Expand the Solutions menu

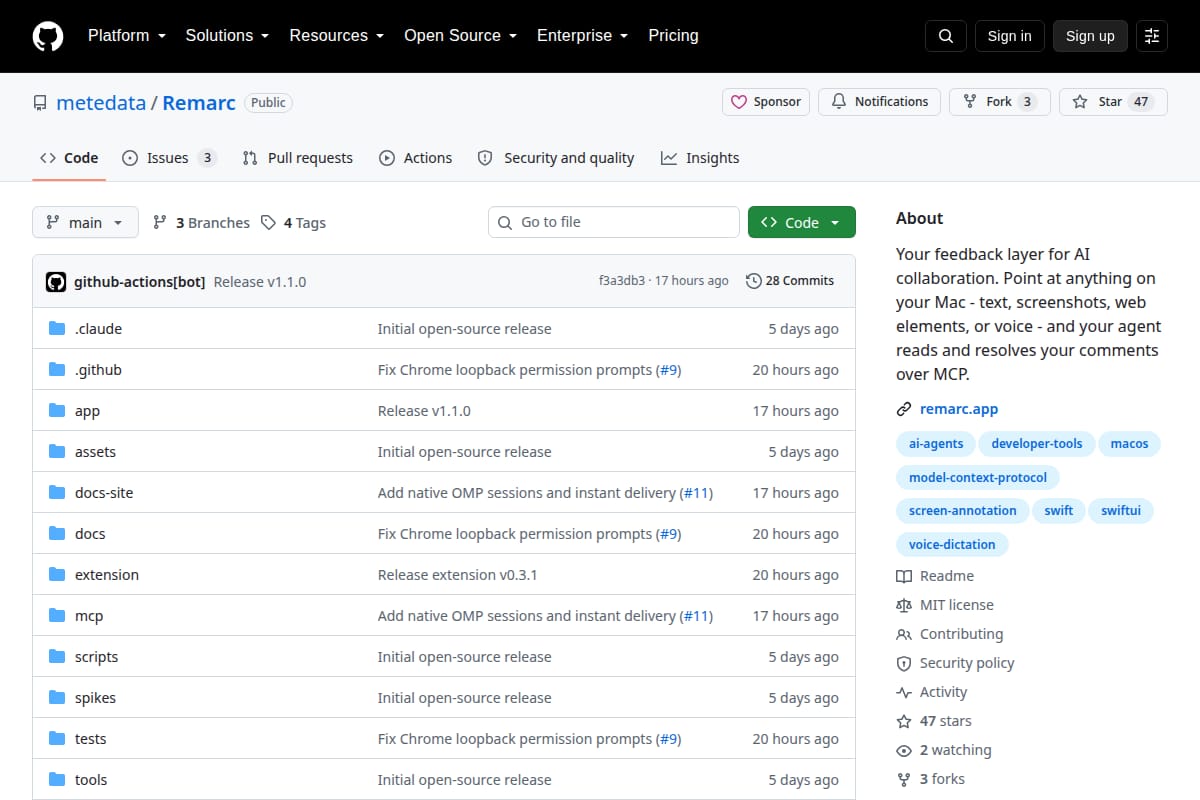point(227,35)
